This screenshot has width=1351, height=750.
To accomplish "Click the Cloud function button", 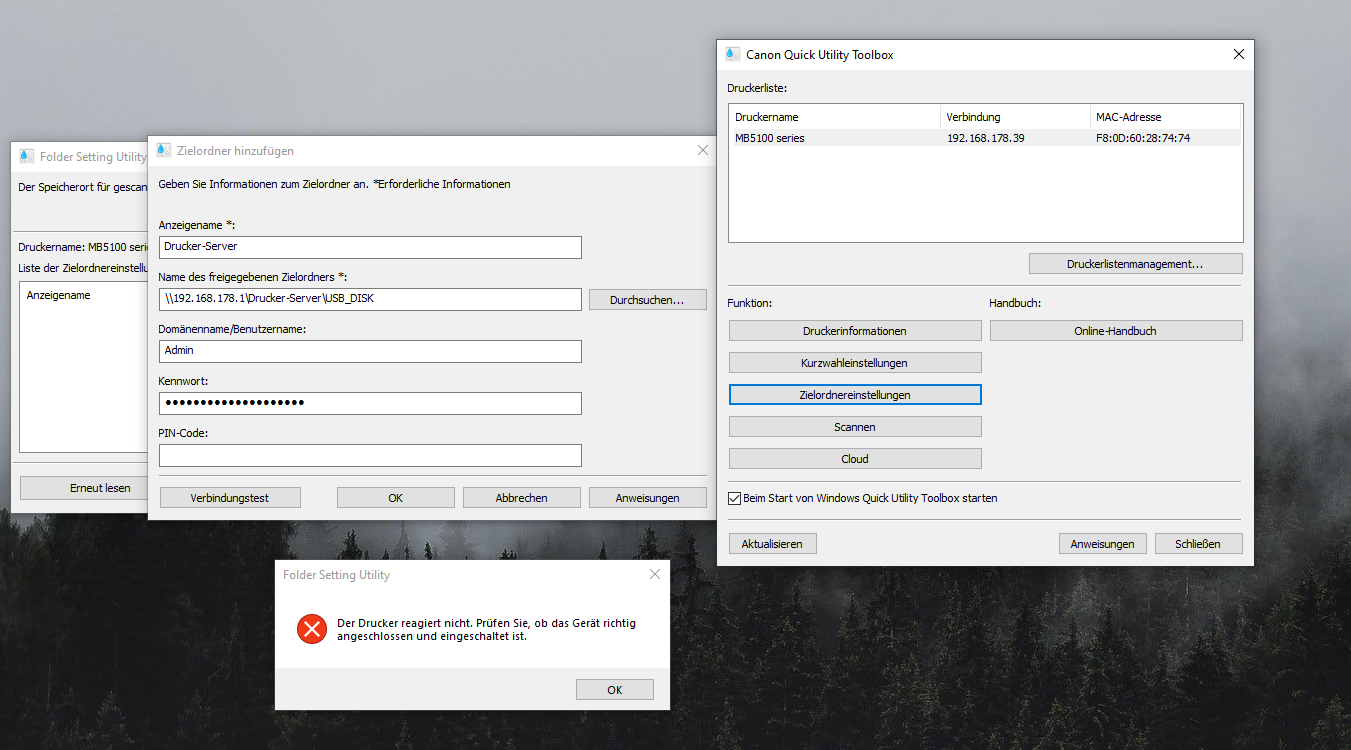I will click(855, 459).
